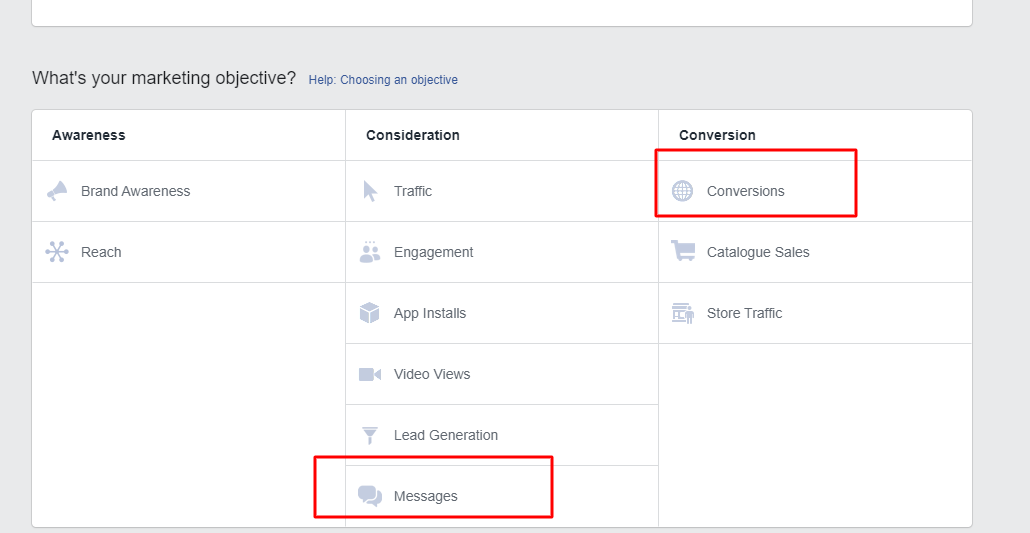The width and height of the screenshot is (1030, 533).
Task: Pick the Store Traffic objective text
Action: [x=744, y=313]
